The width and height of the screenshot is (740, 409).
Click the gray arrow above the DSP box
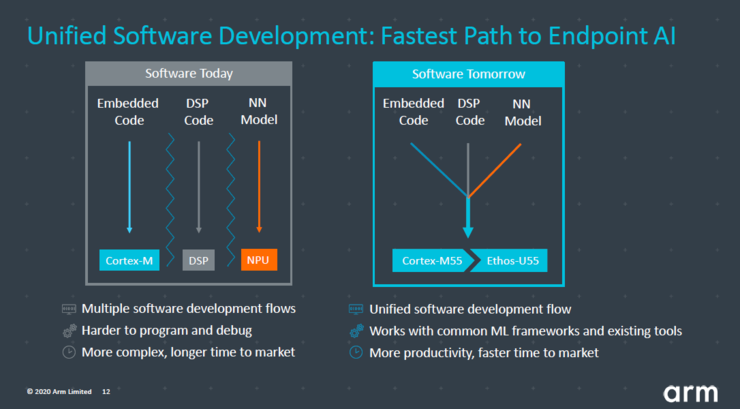click(x=198, y=187)
